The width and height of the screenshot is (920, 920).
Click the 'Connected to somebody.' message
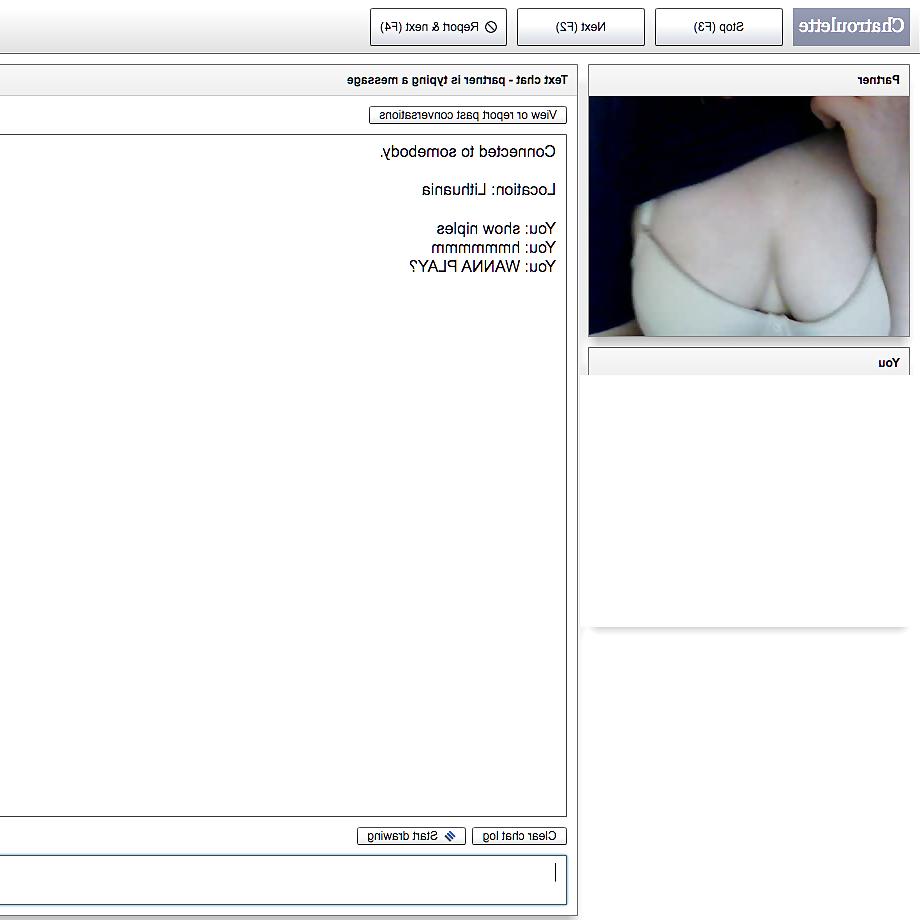coord(468,152)
